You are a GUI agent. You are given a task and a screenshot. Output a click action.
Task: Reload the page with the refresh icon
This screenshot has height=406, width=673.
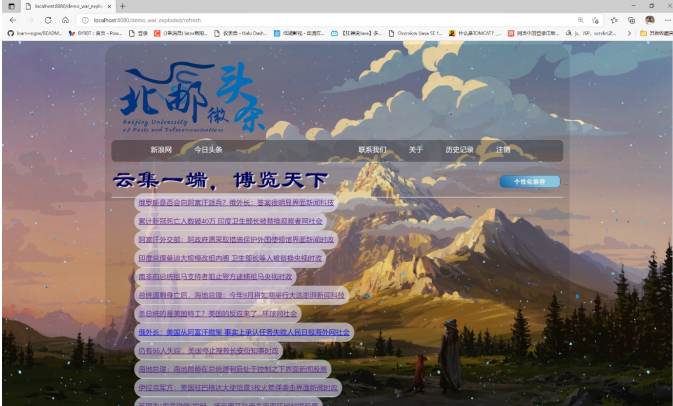(48, 20)
